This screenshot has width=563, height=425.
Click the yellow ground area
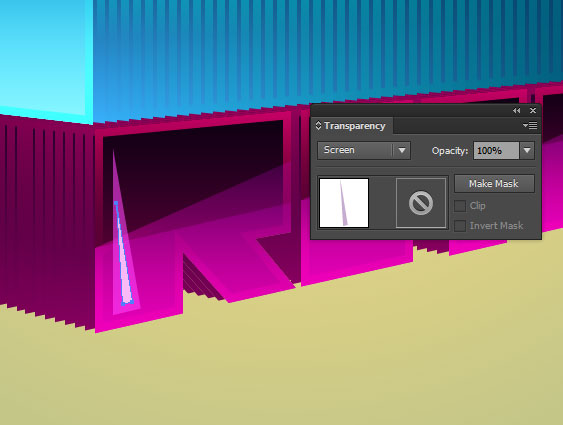(x=287, y=359)
